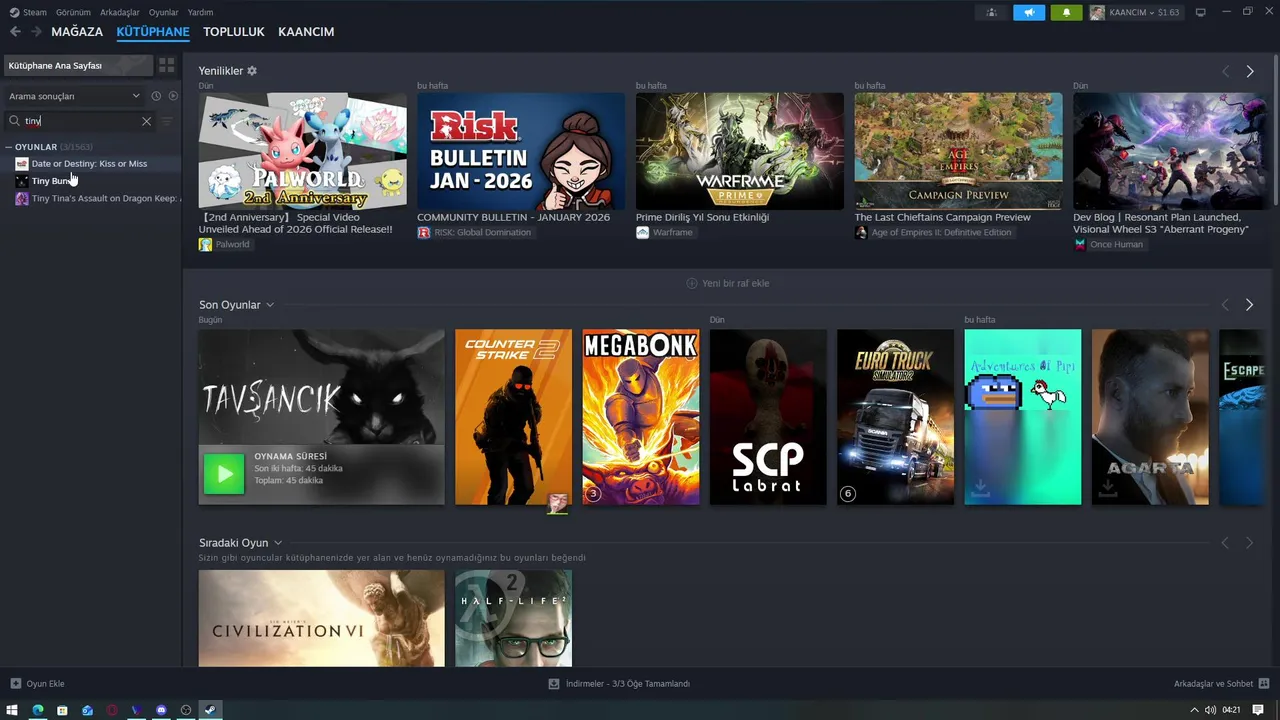This screenshot has width=1280, height=720.
Task: Open the Arama sonuçları dropdown
Action: 74,96
